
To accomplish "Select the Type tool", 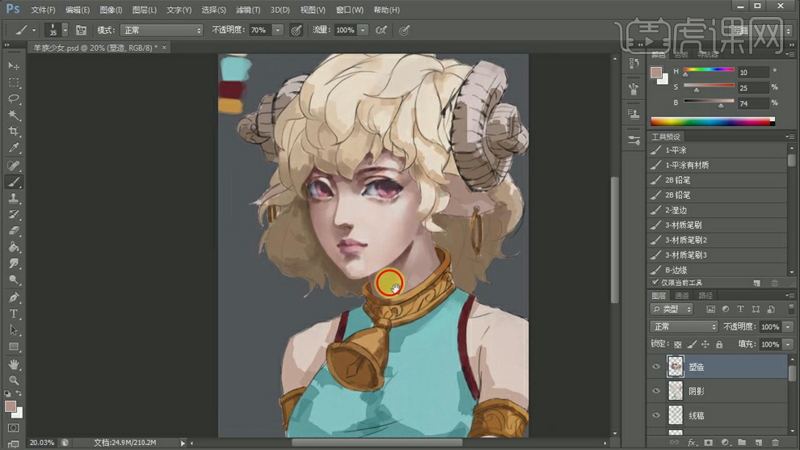I will [x=14, y=314].
